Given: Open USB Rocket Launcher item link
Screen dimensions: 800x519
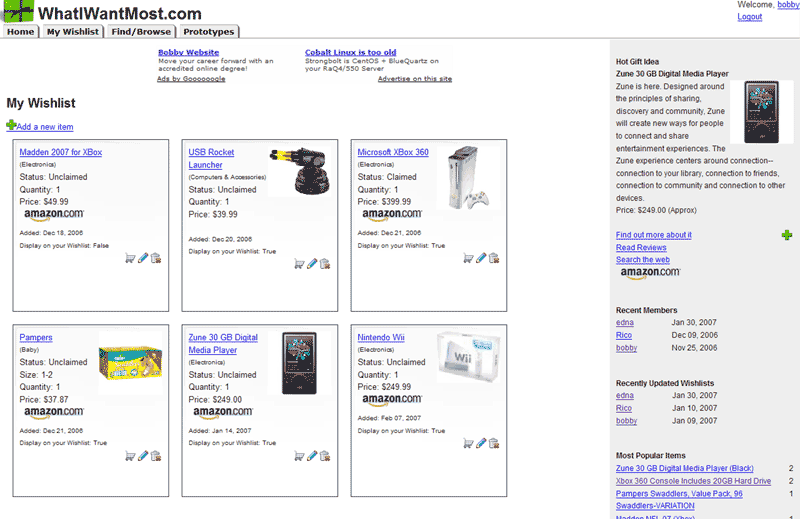Looking at the screenshot, I should coord(211,158).
